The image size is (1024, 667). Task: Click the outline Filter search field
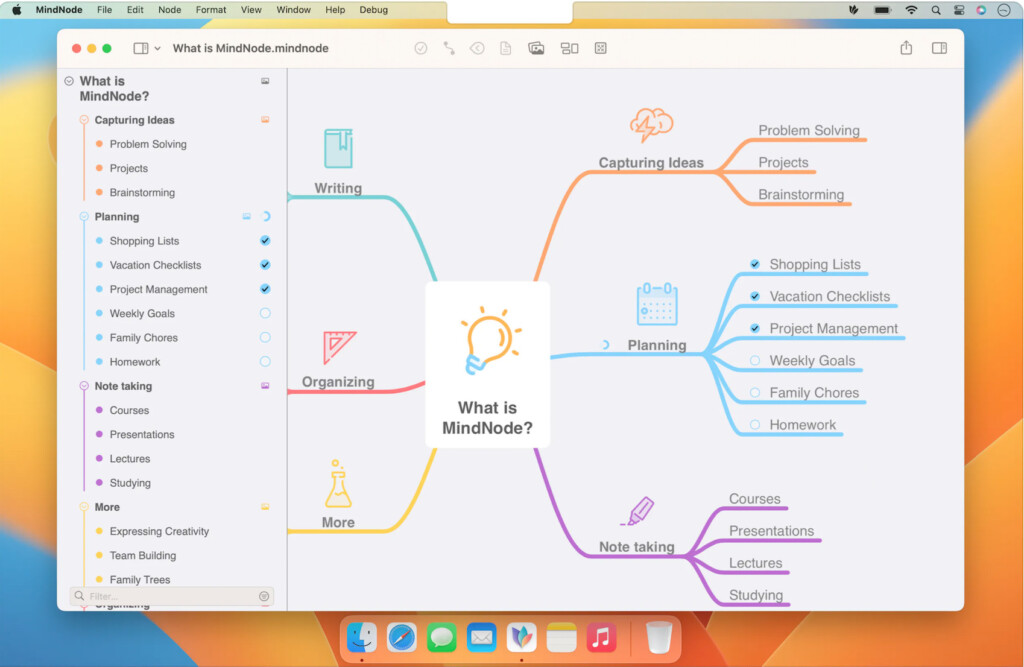point(170,596)
